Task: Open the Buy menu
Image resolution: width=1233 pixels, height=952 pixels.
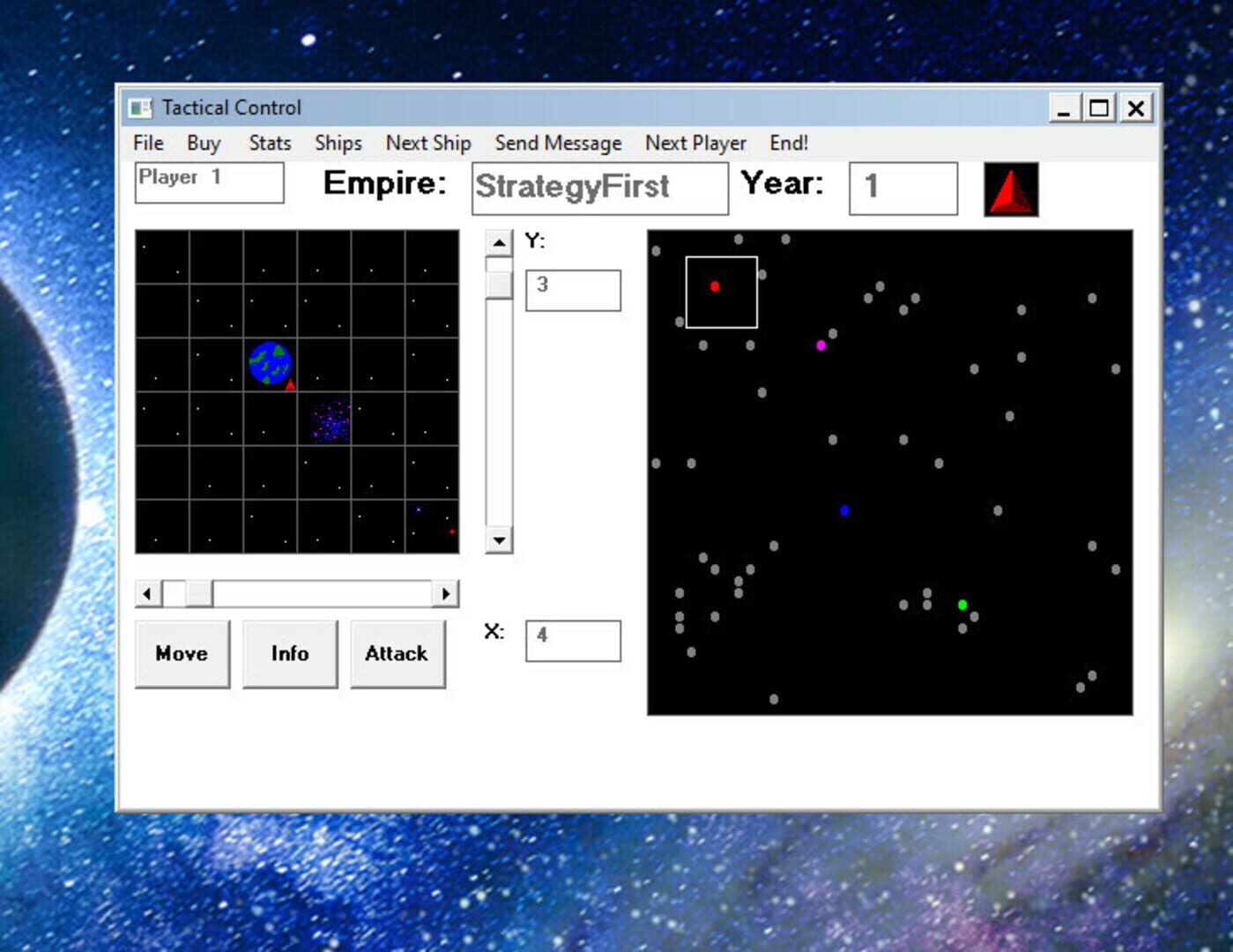Action: point(203,143)
